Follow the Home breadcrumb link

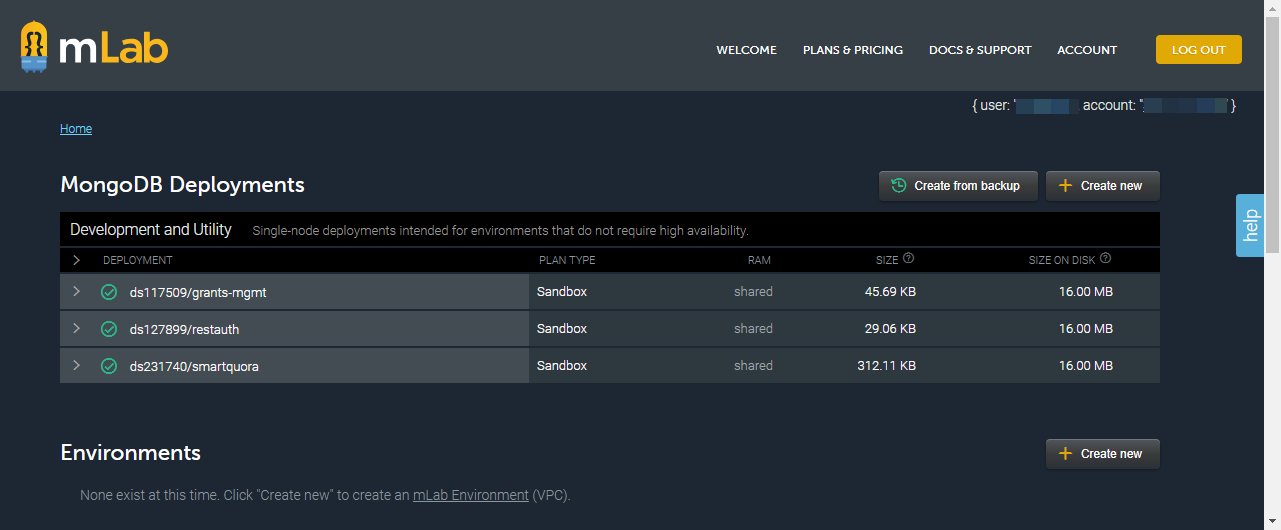point(76,129)
